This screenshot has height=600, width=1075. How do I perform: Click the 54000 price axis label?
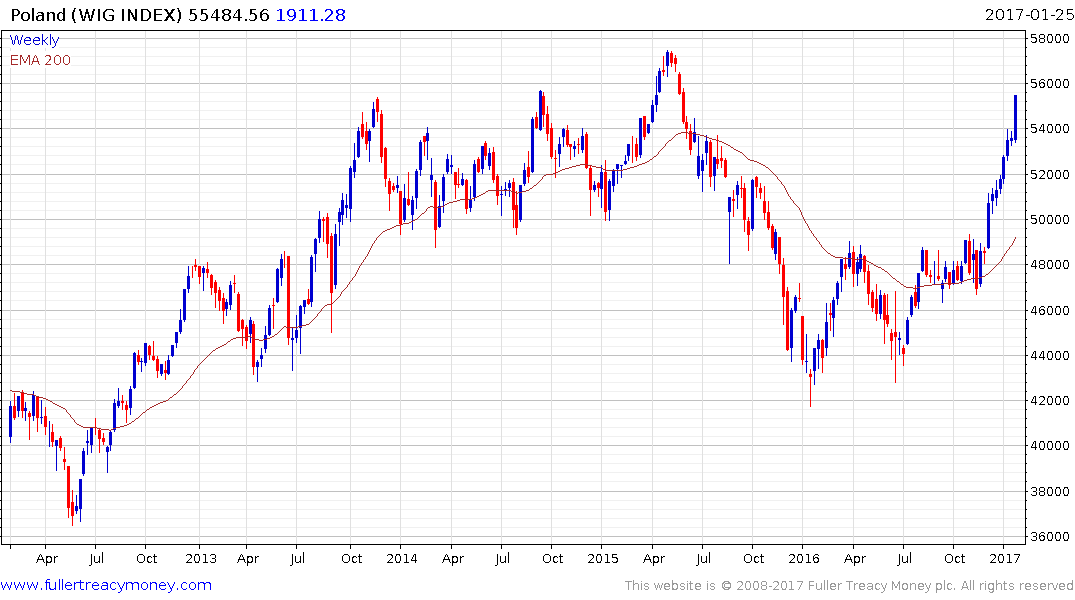pos(1050,129)
